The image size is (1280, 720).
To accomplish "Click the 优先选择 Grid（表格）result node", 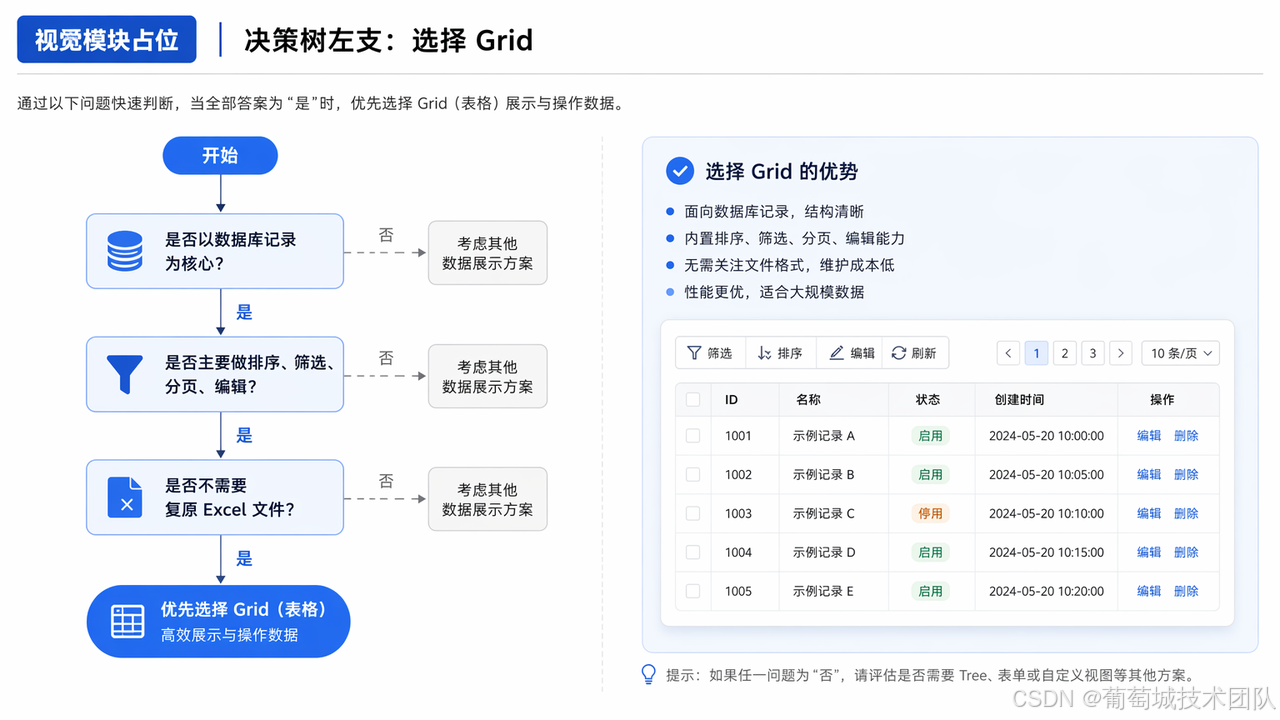I will point(218,621).
